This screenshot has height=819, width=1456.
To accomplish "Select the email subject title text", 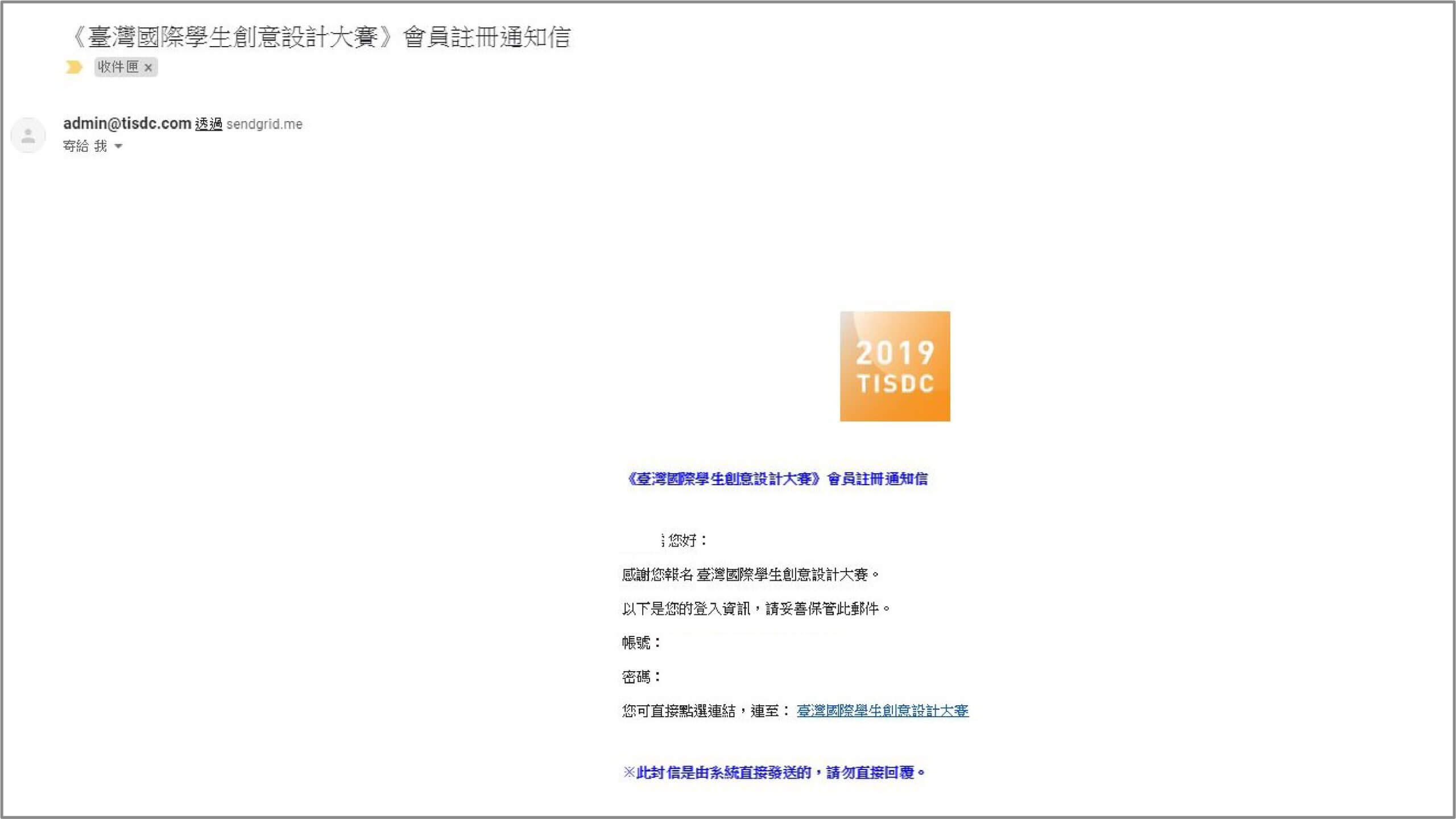I will pyautogui.click(x=318, y=39).
